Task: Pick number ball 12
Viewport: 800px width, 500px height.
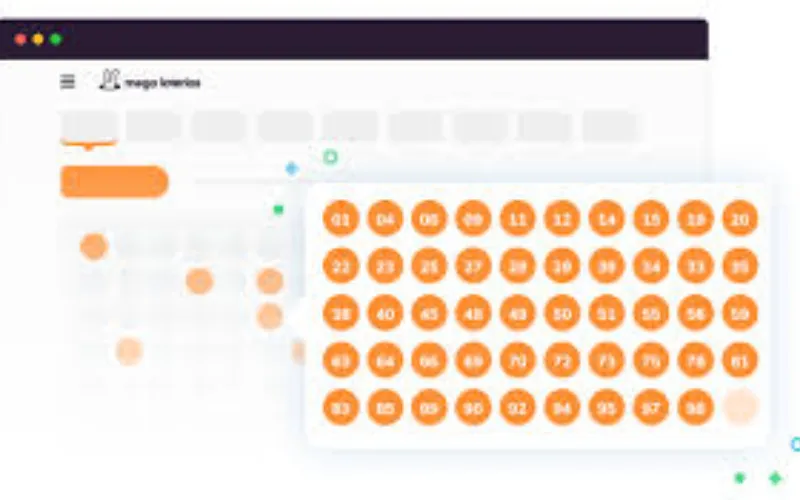Action: tap(562, 218)
